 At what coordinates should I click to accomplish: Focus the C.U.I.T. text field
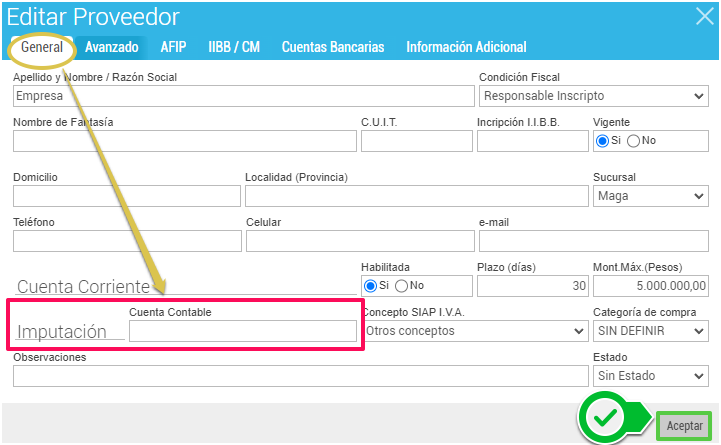415,141
